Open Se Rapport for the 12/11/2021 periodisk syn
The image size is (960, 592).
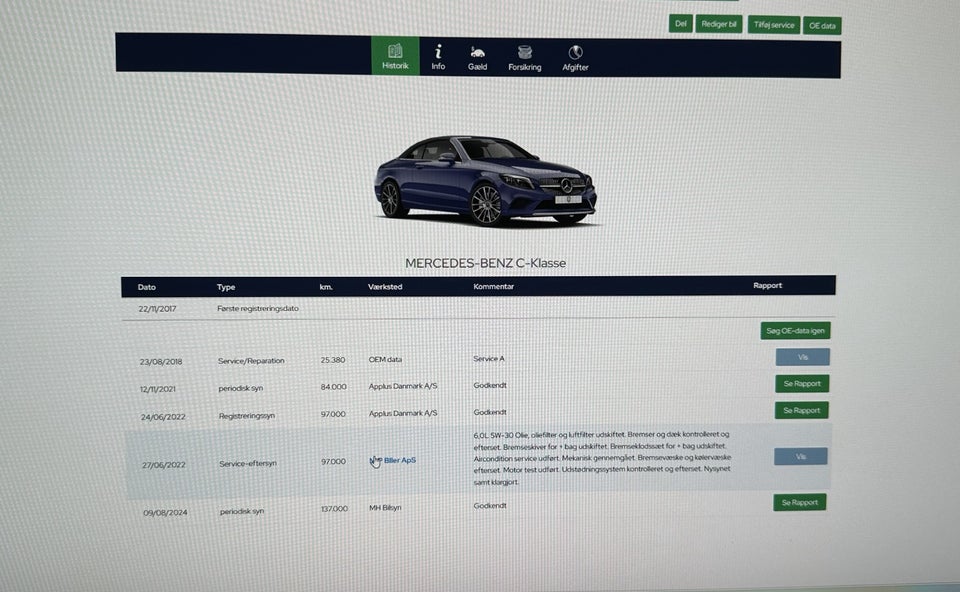tap(800, 383)
